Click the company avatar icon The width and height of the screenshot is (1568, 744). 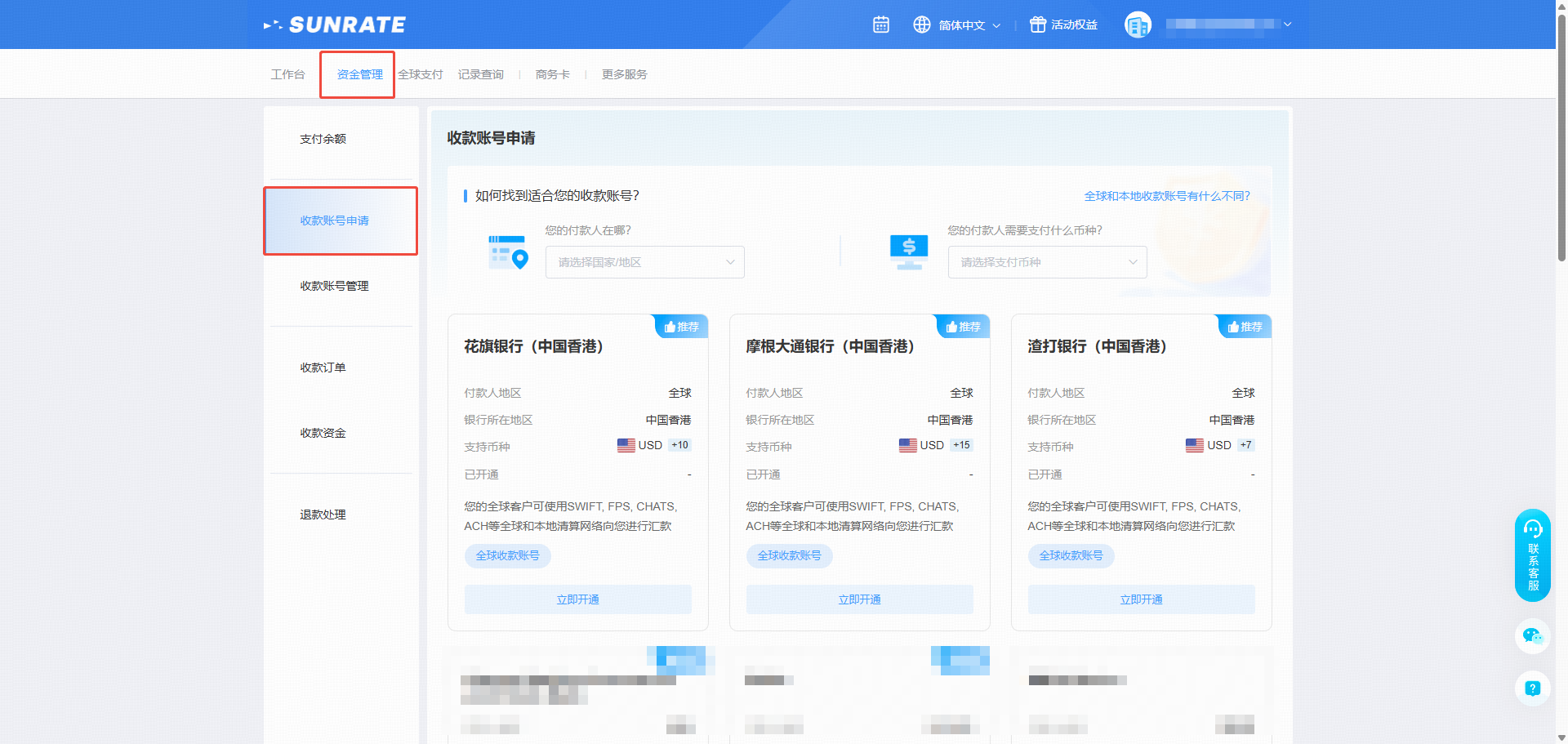click(x=1138, y=25)
